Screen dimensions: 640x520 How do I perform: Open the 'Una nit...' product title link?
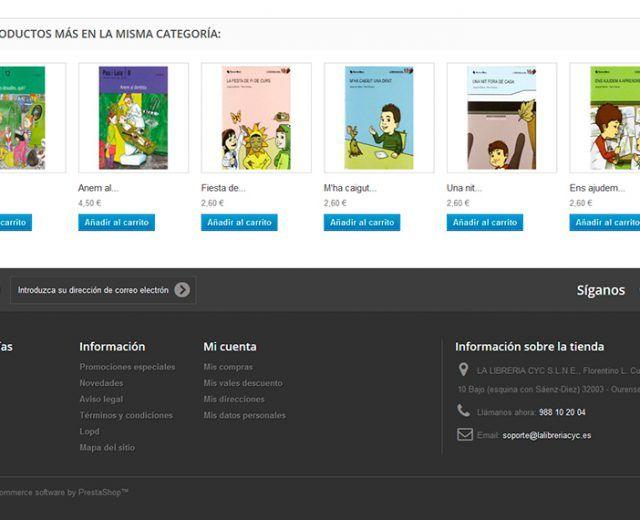[464, 188]
